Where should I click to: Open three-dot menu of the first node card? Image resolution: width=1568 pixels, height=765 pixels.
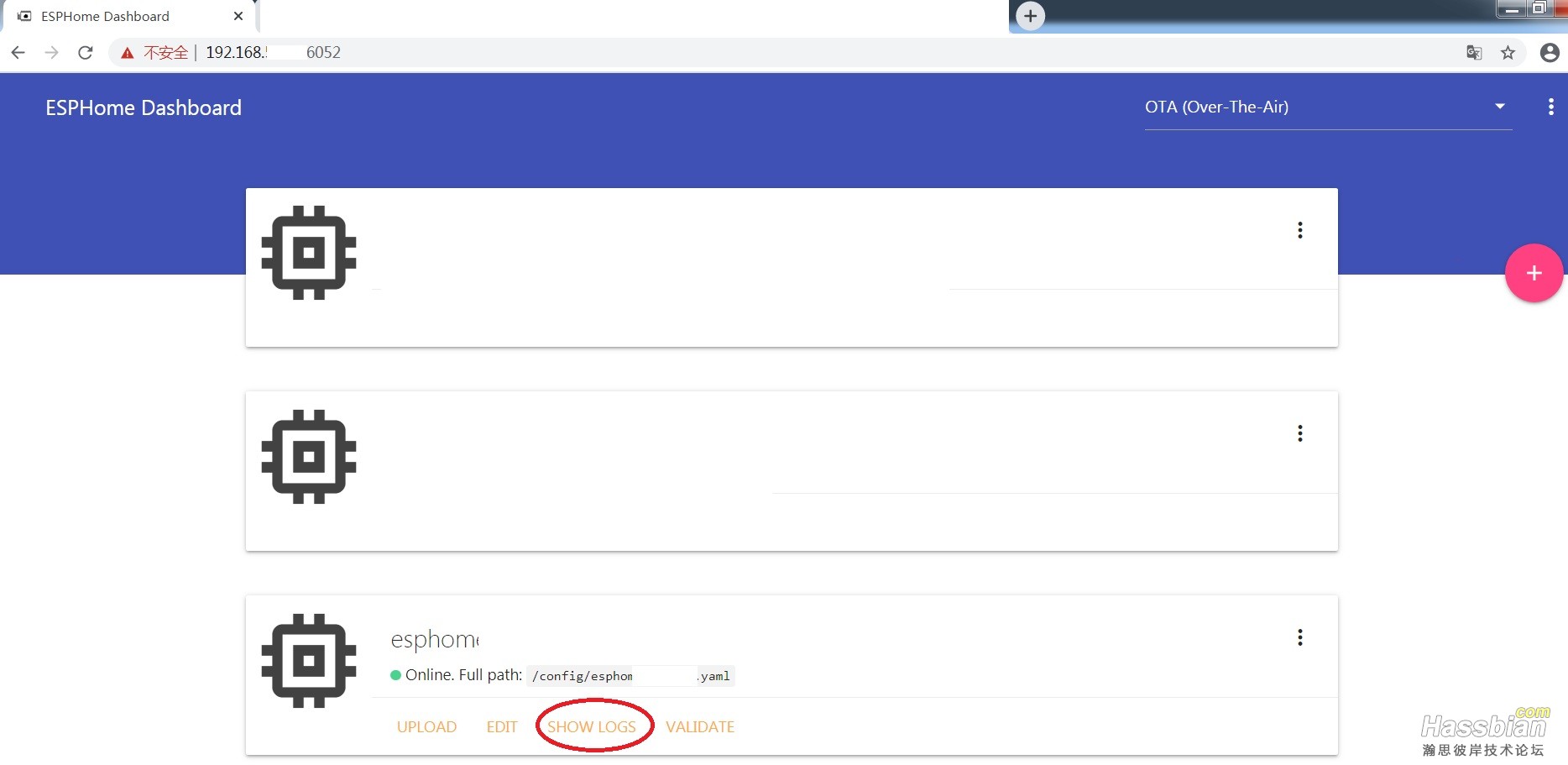coord(1300,230)
